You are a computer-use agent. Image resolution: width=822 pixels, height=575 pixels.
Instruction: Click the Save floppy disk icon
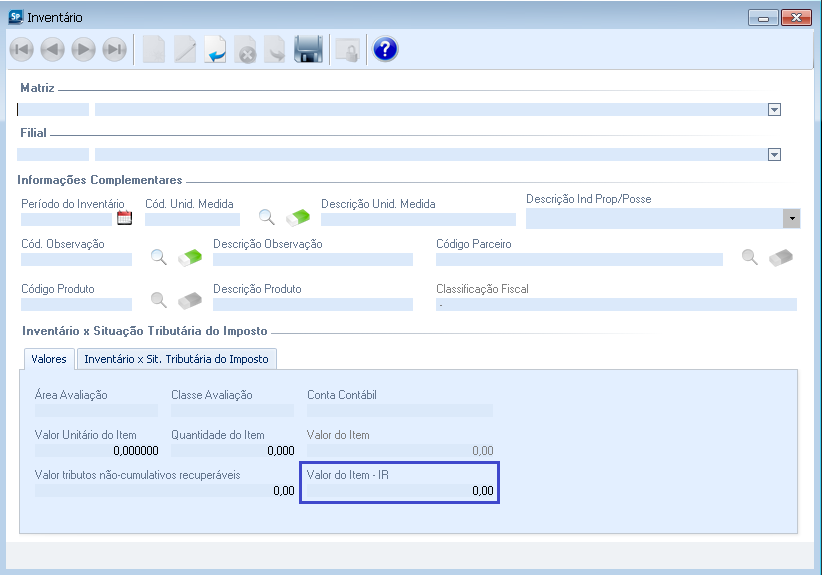[x=308, y=50]
